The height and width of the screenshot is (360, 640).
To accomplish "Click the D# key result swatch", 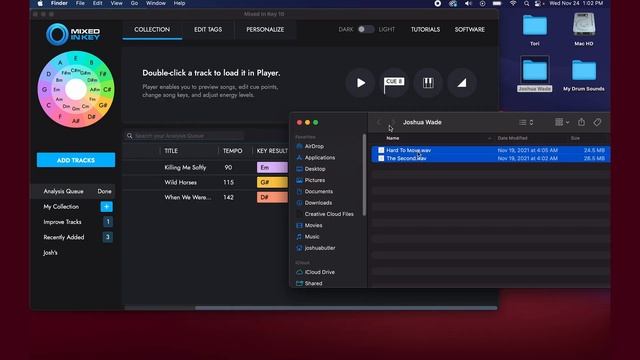I will (x=272, y=197).
